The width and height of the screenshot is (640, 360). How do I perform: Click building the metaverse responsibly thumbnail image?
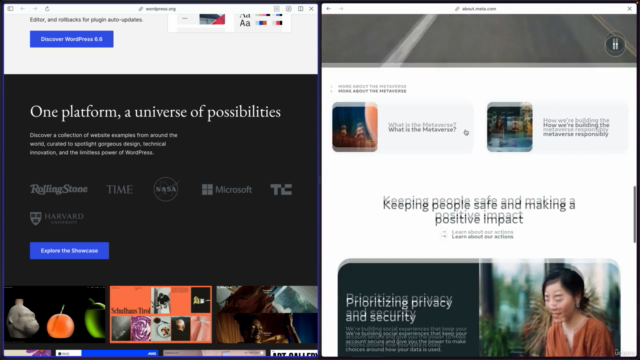pyautogui.click(x=510, y=127)
